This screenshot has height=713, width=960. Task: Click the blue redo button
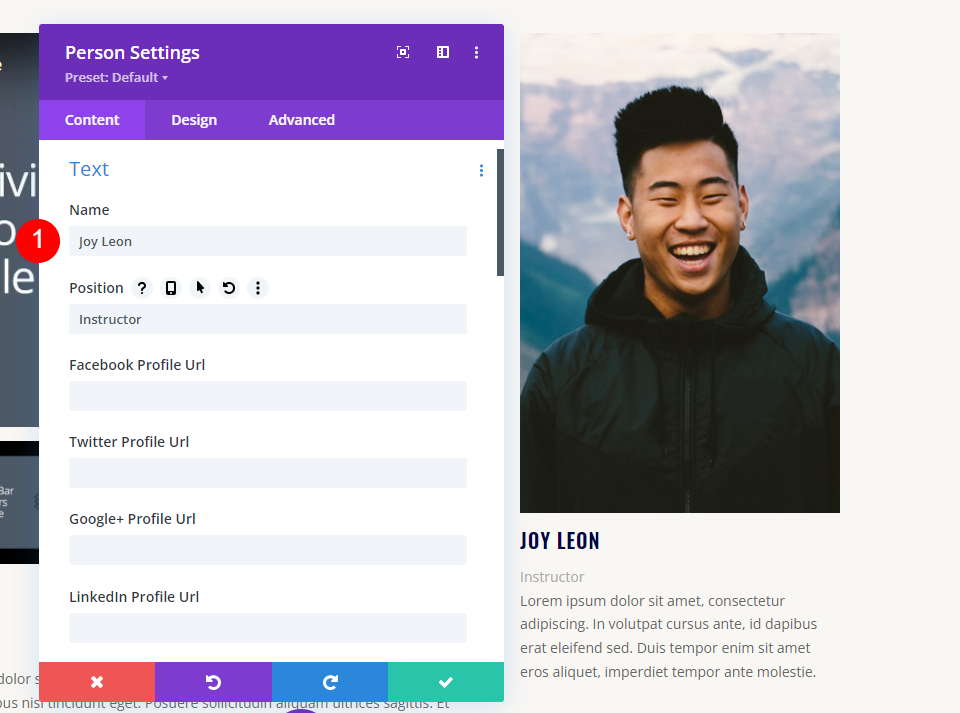329,682
